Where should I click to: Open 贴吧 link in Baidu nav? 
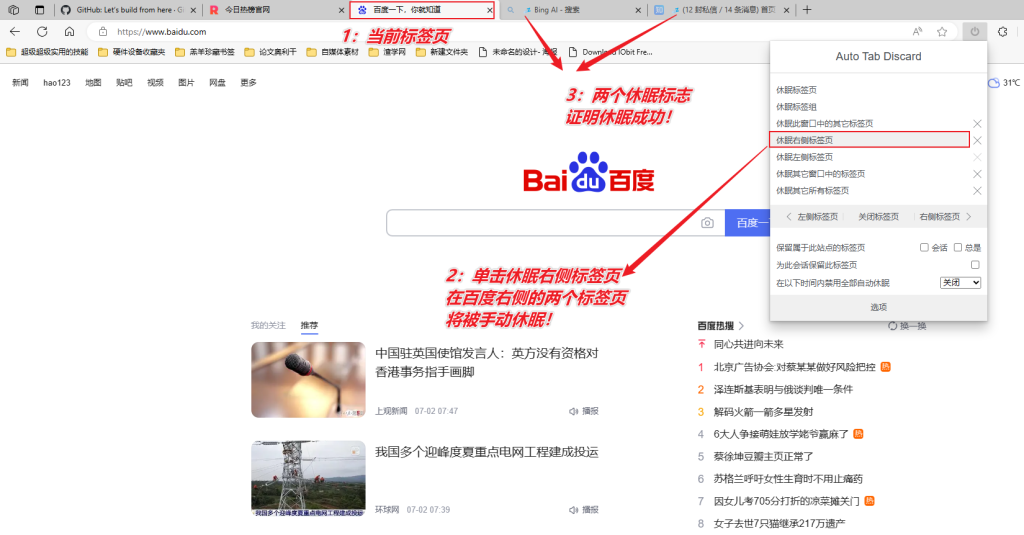point(124,82)
